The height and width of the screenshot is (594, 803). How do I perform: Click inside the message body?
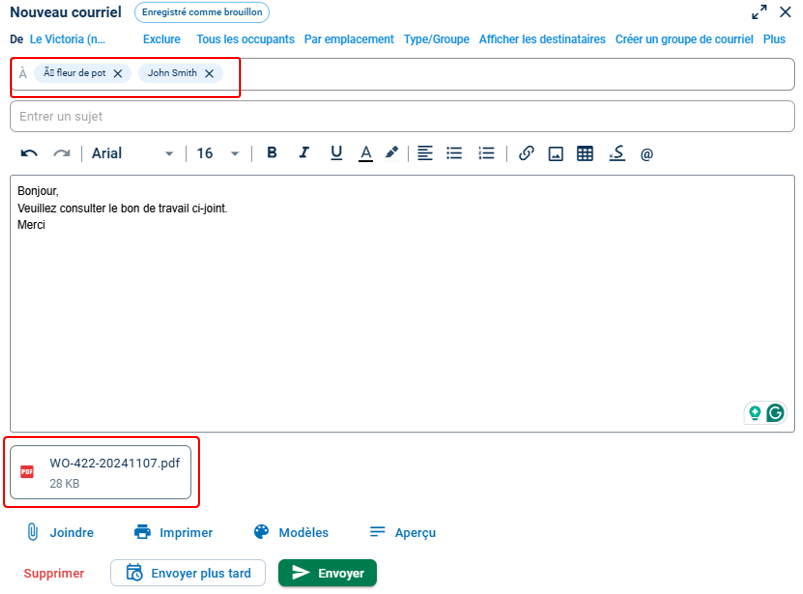[x=402, y=304]
